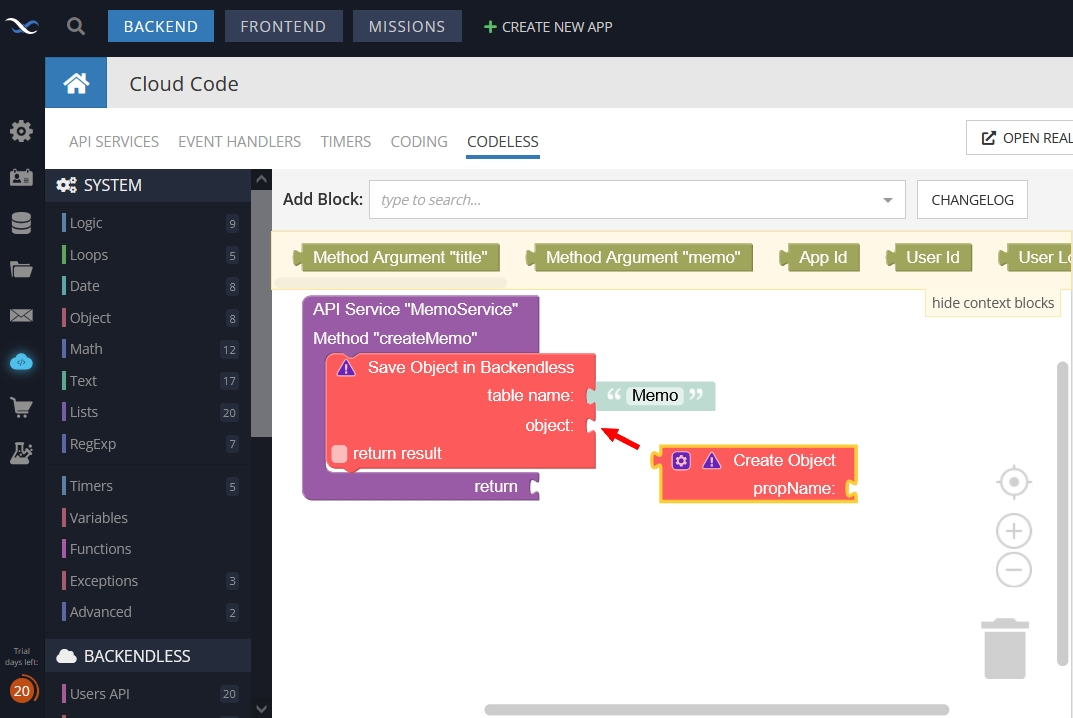This screenshot has height=718, width=1073.
Task: Click the workspace horizontal scrollbar
Action: click(x=716, y=710)
